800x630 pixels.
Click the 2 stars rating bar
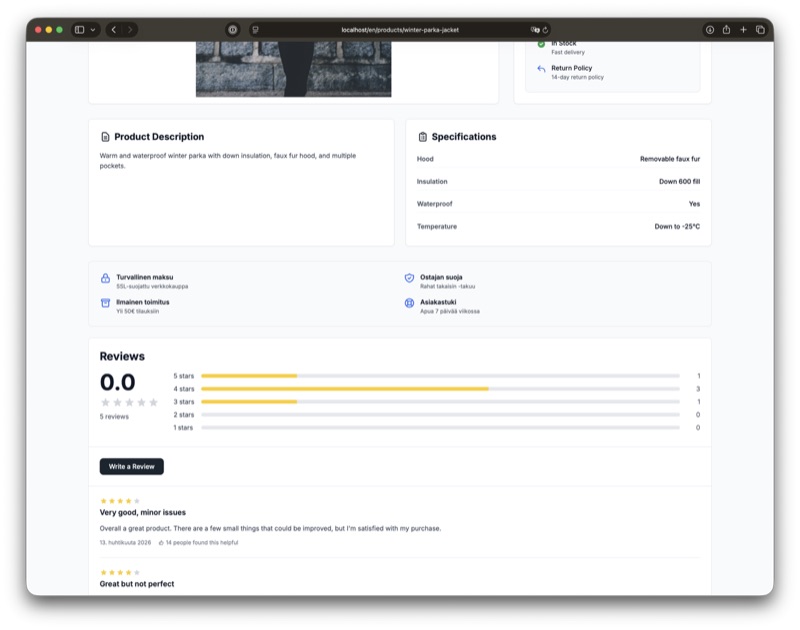440,415
